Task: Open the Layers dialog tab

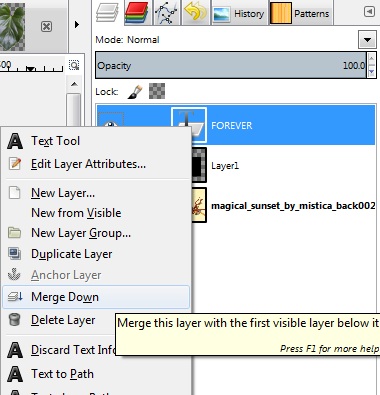Action: tap(107, 13)
